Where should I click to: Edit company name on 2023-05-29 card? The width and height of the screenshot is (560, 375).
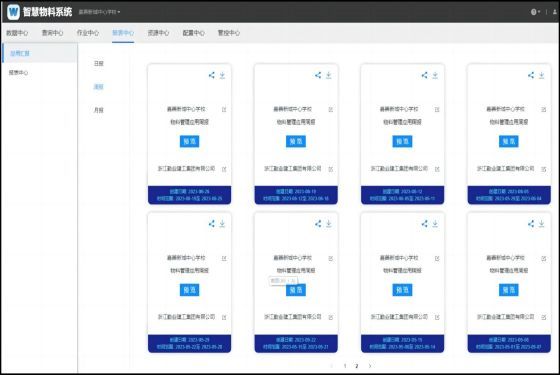224,317
